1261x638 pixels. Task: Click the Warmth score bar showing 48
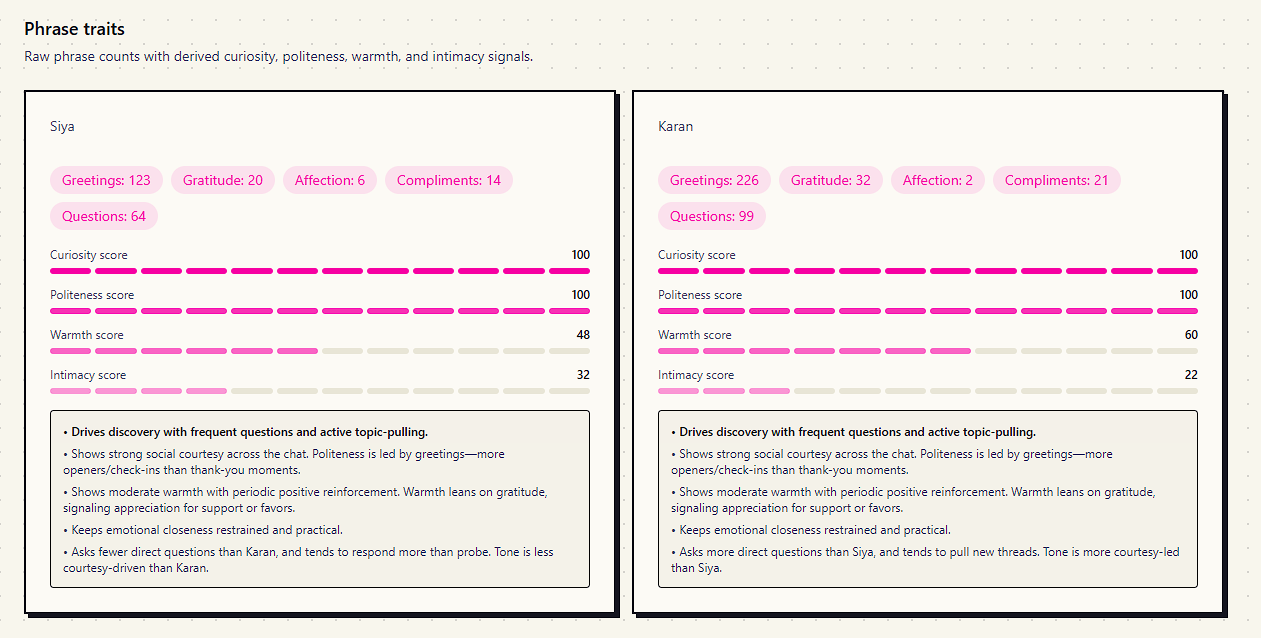tap(320, 350)
